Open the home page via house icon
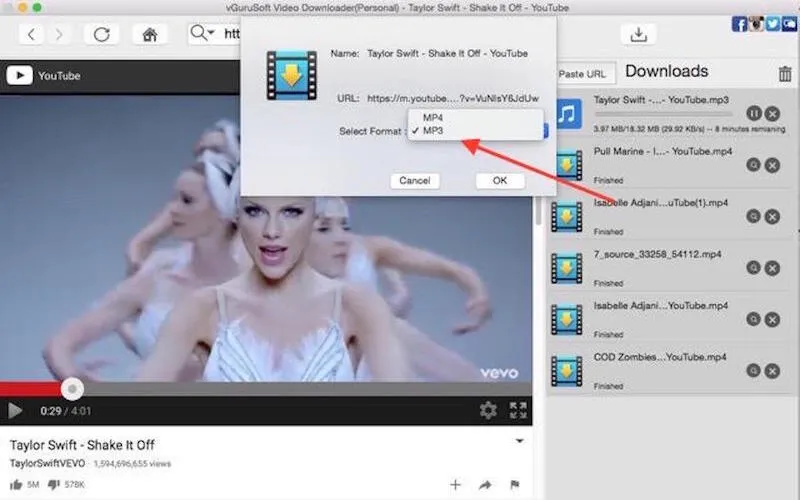This screenshot has height=500, width=800. click(x=149, y=35)
